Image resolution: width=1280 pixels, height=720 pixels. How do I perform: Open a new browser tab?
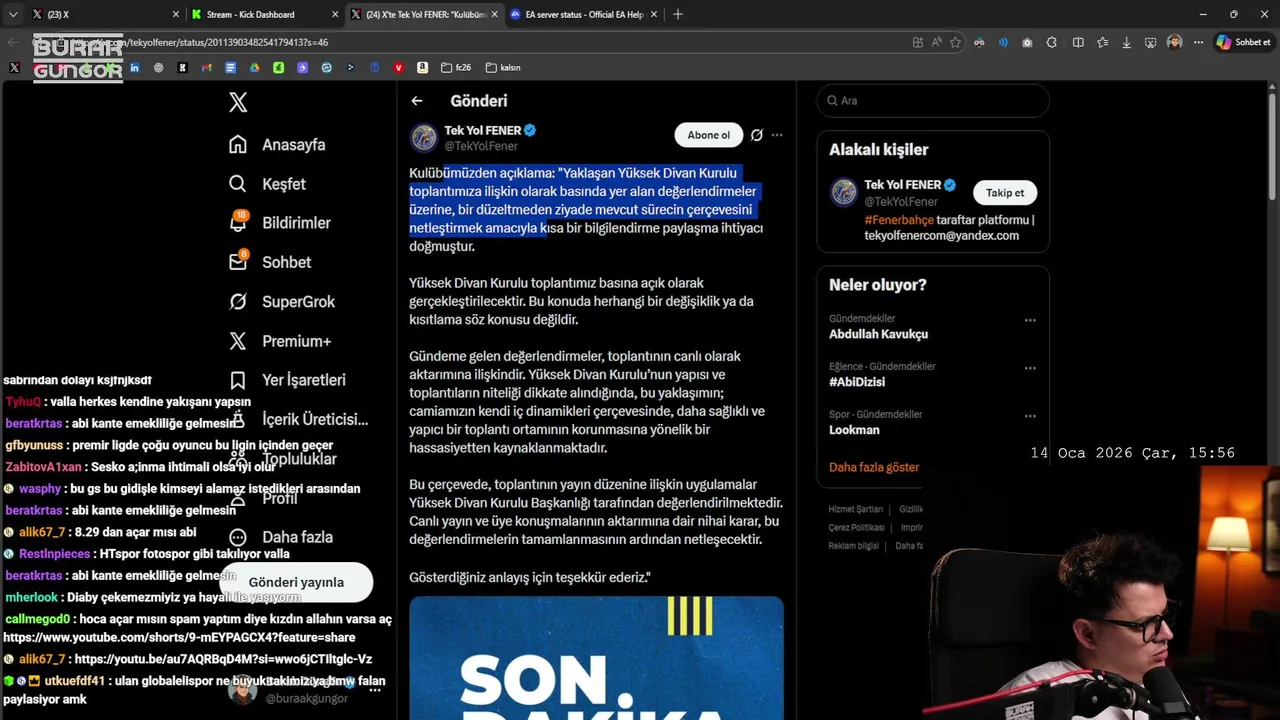[678, 14]
